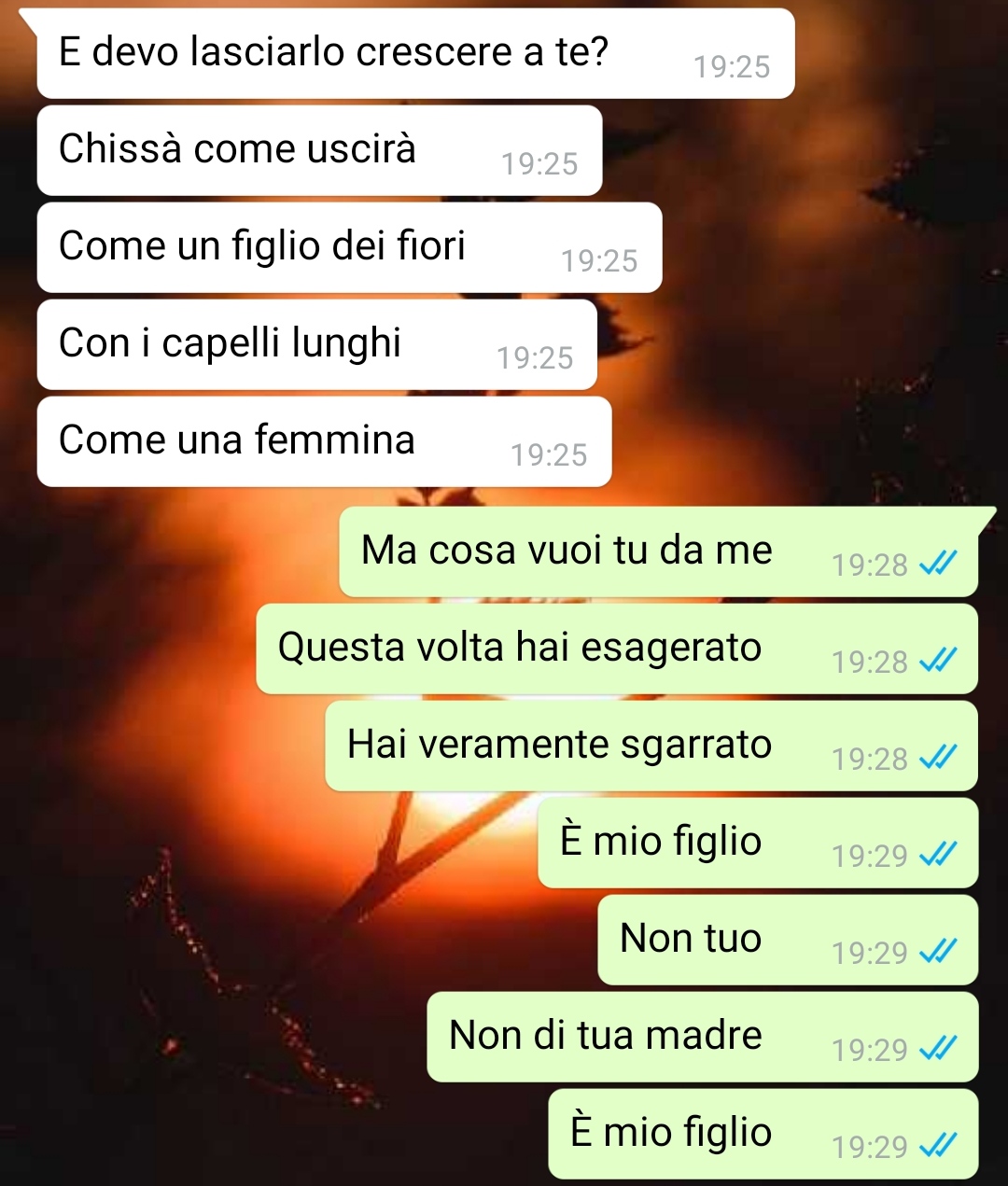Tap the "Con i capelli lunghi" bubble
Image resolution: width=1008 pixels, height=1186 pixels.
click(x=316, y=344)
